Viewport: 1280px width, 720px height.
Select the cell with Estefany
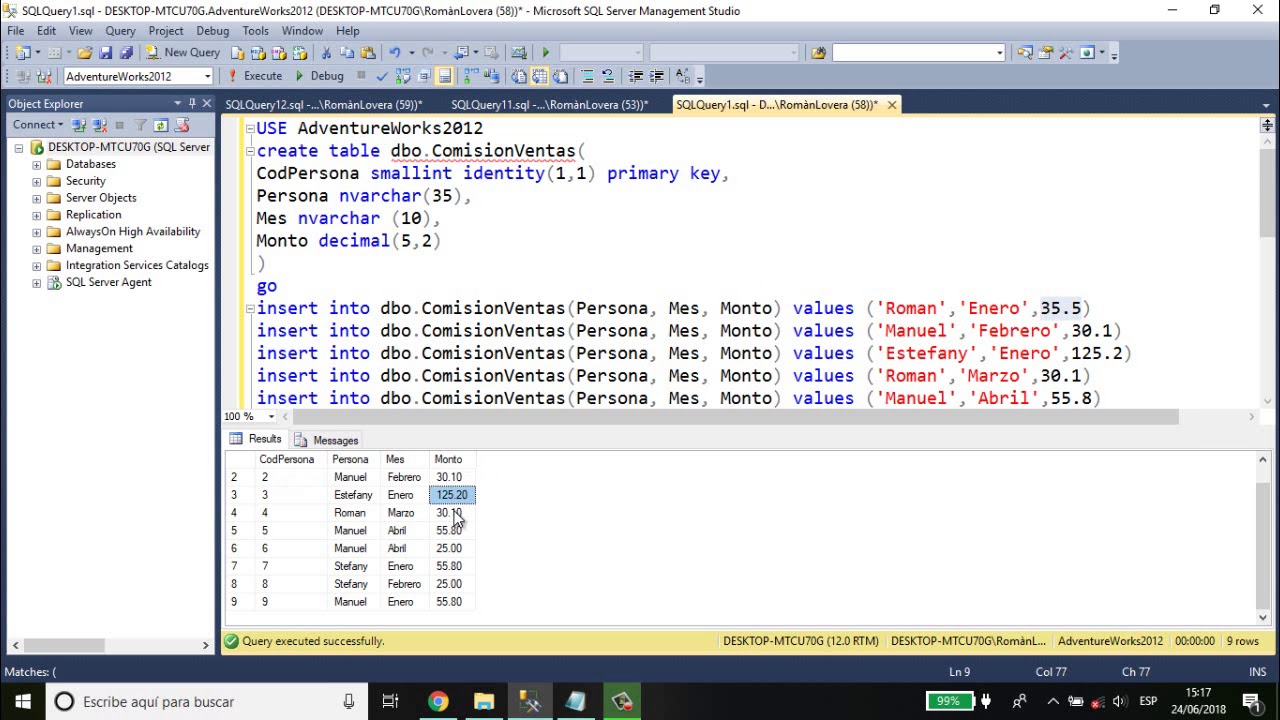click(355, 495)
